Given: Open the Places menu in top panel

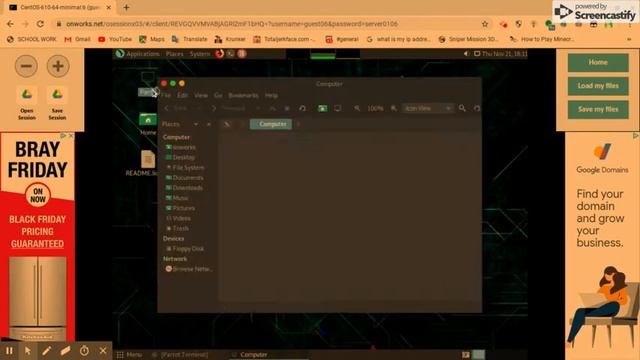Looking at the screenshot, I should click(175, 54).
